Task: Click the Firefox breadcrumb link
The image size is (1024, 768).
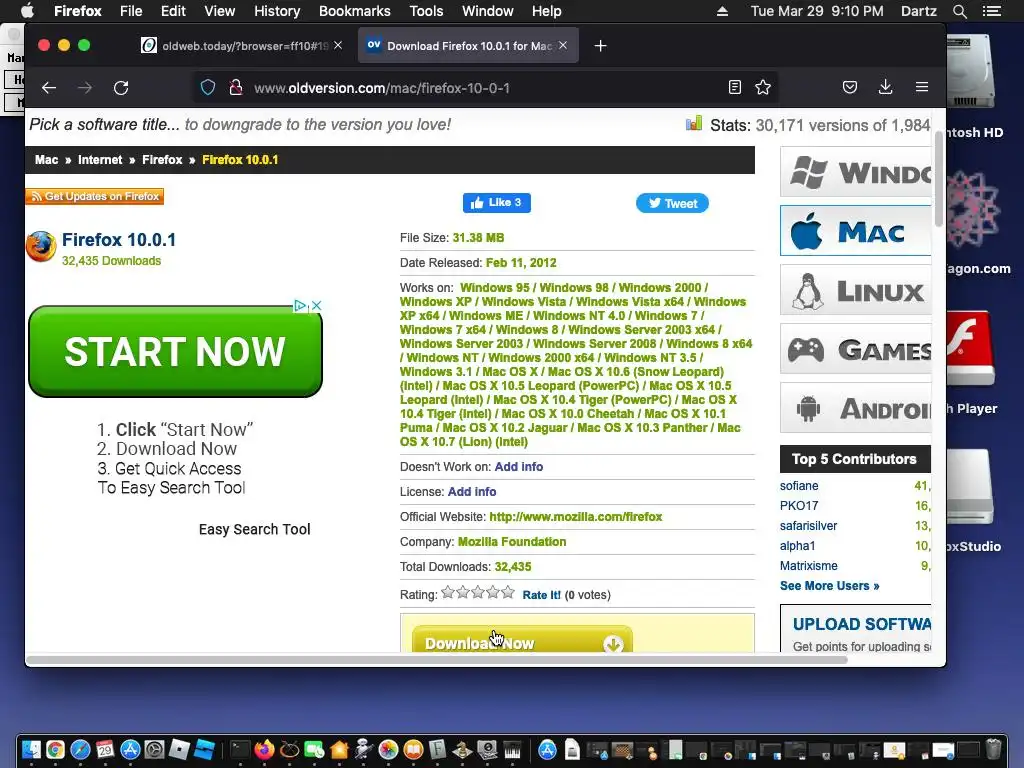Action: coord(162,160)
